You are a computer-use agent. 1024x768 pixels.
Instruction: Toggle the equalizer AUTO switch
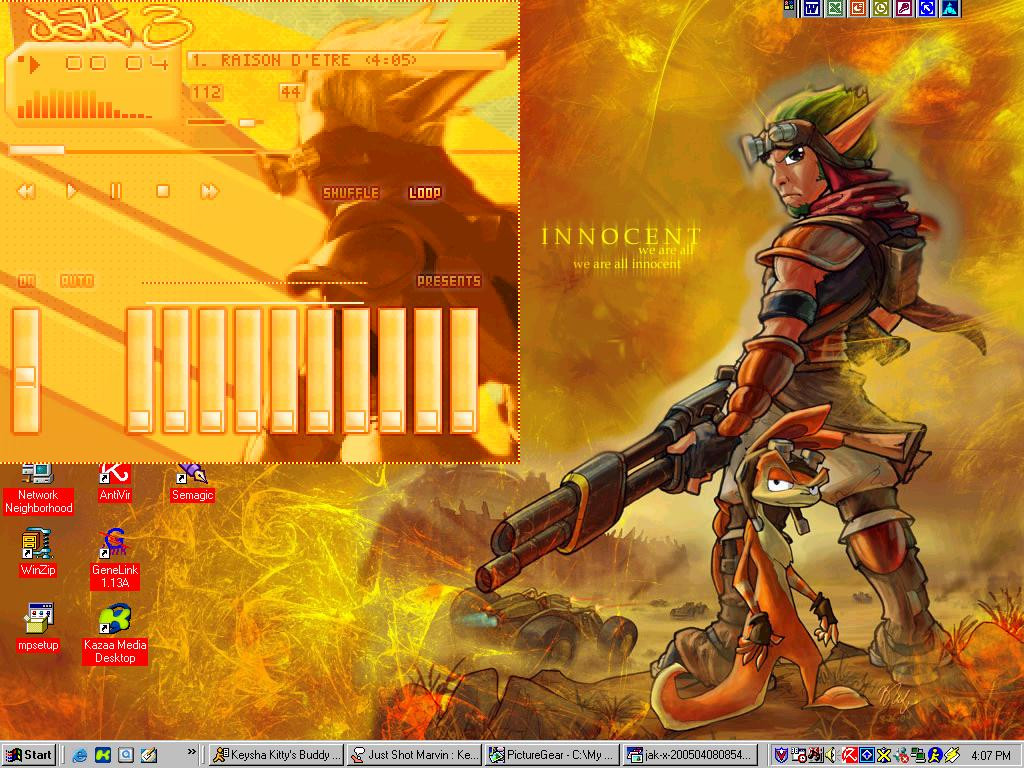pyautogui.click(x=76, y=281)
